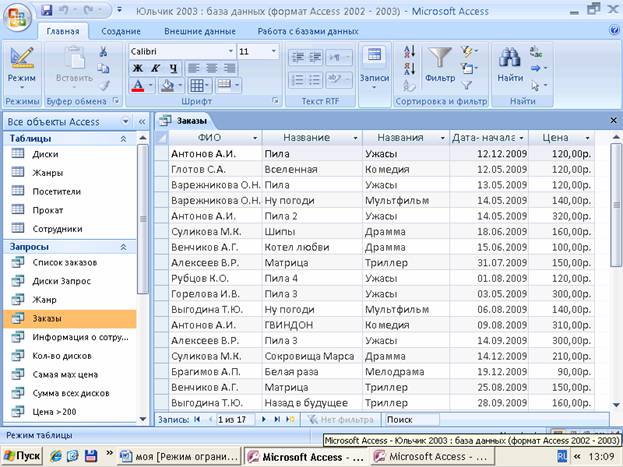
Task: Click the Select pointer icon
Action: tap(538, 85)
